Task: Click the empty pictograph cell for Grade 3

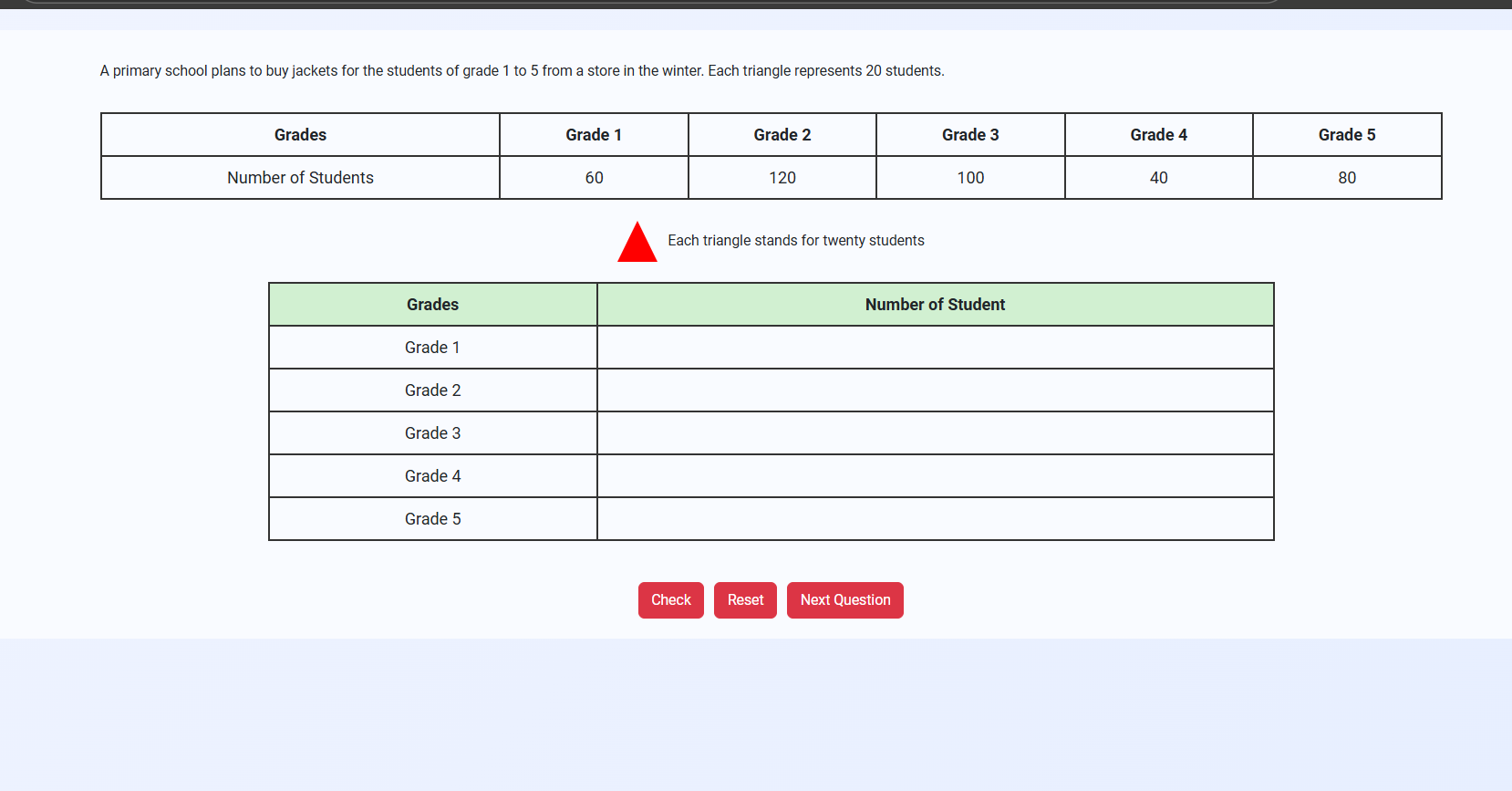Action: coord(935,433)
